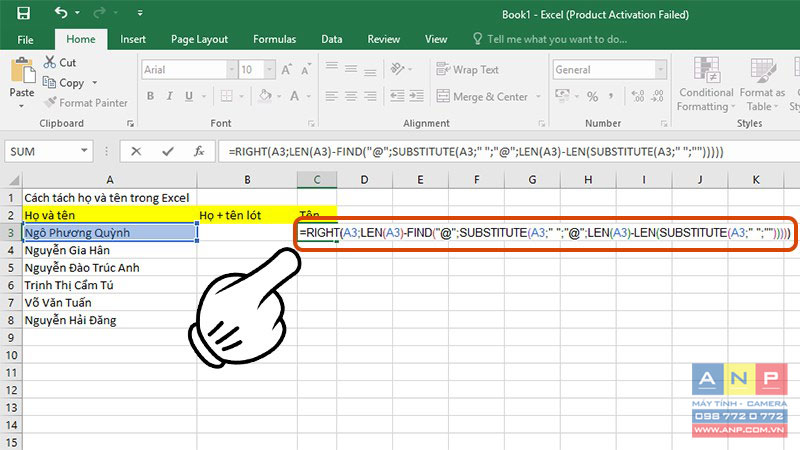Viewport: 800px width, 450px height.
Task: Increase Decimal places
Action: coord(638,96)
